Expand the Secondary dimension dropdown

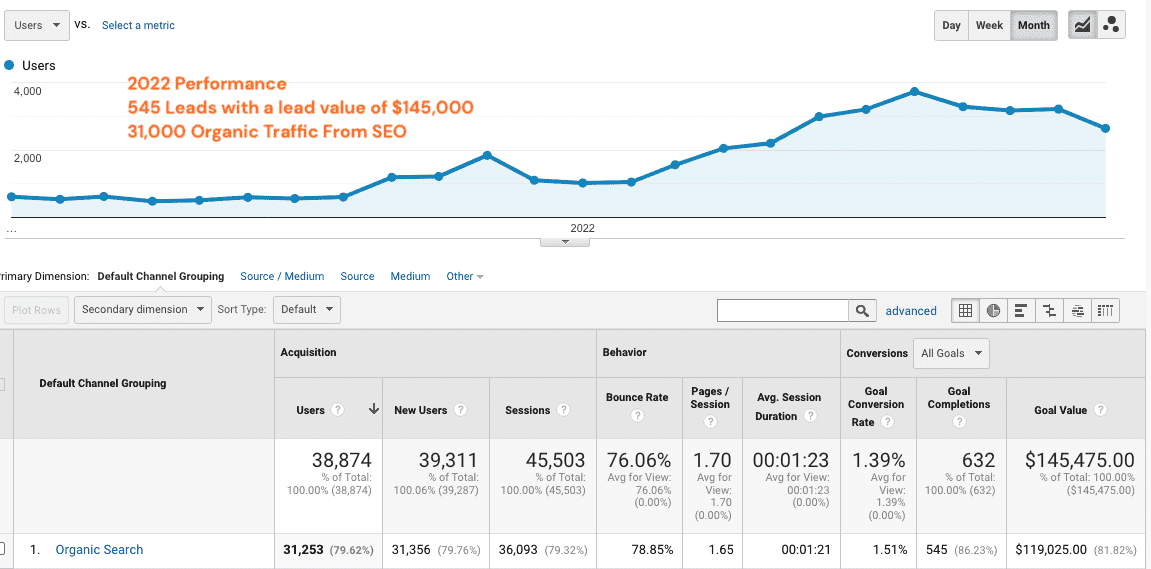(x=143, y=310)
